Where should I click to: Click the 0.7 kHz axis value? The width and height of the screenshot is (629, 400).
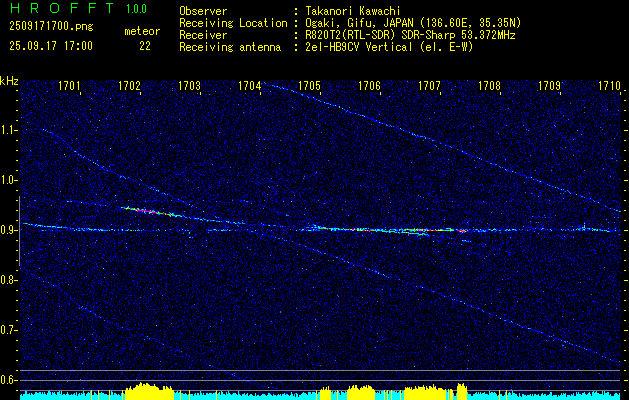tap(7, 330)
